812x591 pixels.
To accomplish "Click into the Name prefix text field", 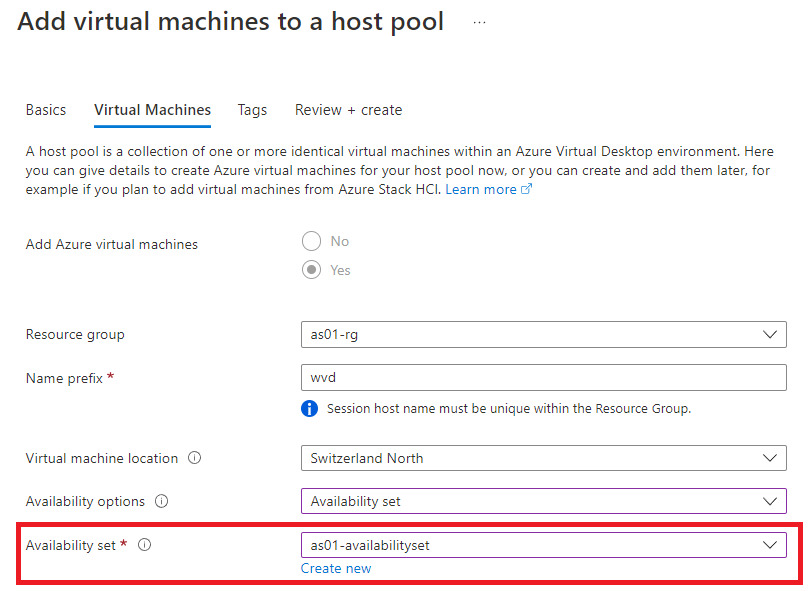I will (x=544, y=378).
